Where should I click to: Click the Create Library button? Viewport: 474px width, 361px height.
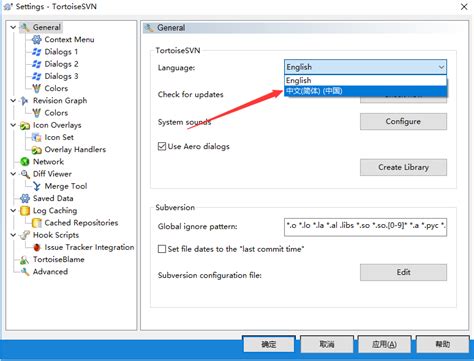403,167
